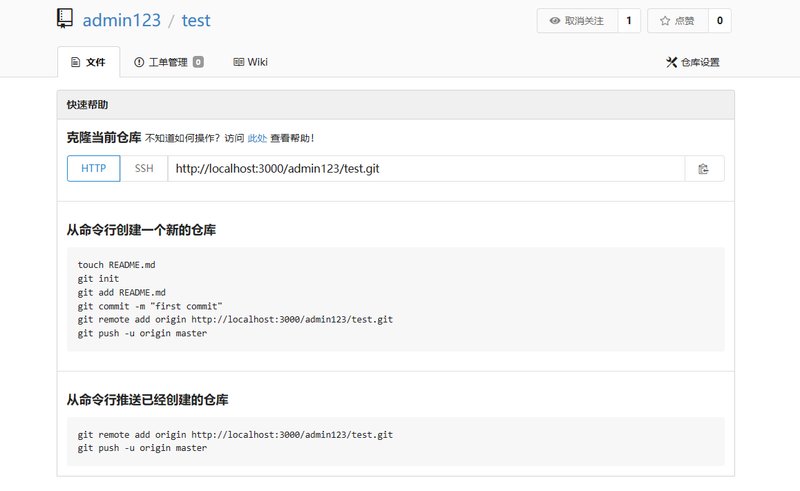Click the clone URL text field
The height and width of the screenshot is (491, 800).
tap(425, 169)
